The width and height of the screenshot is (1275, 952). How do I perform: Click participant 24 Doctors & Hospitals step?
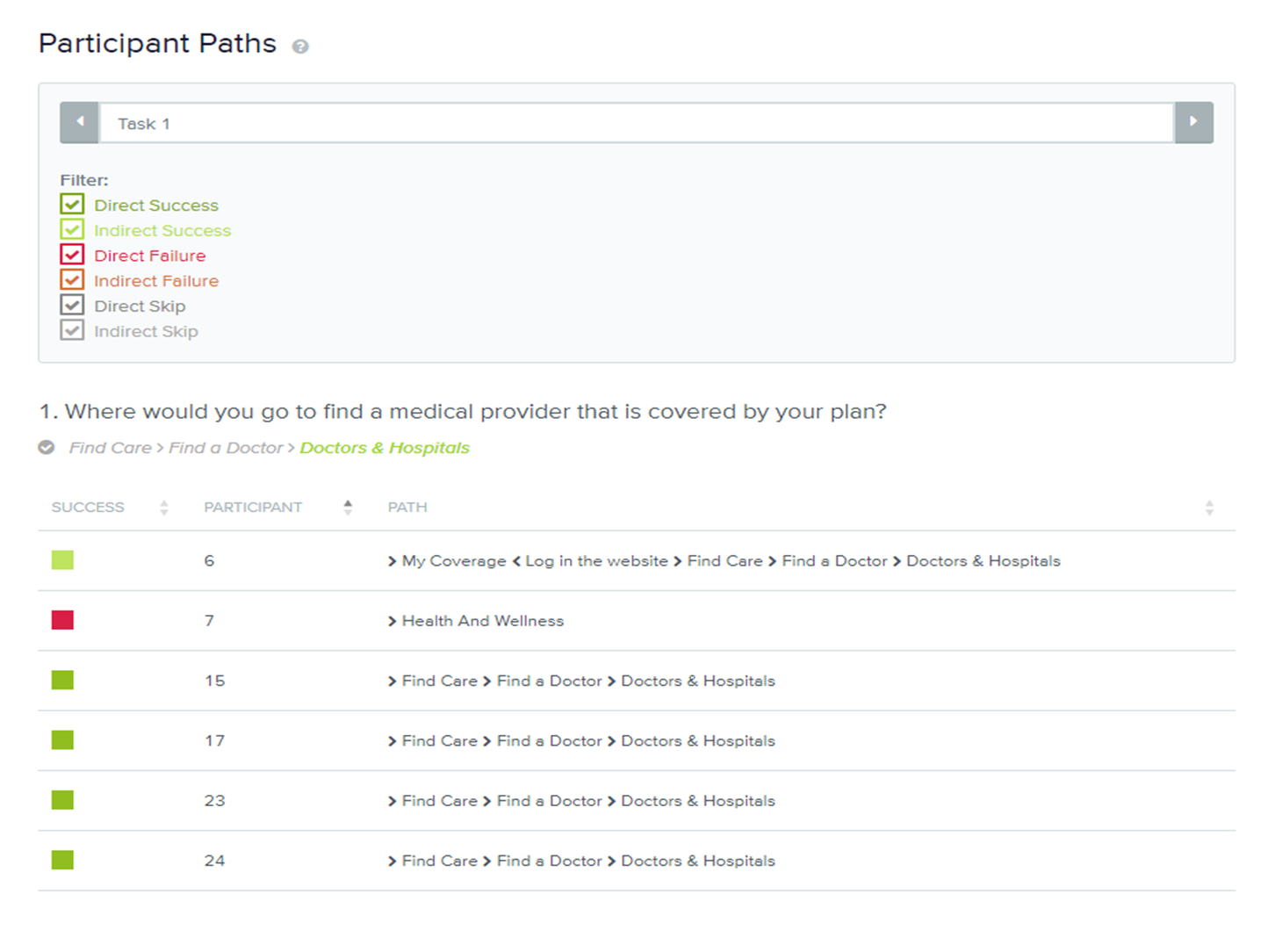[698, 861]
